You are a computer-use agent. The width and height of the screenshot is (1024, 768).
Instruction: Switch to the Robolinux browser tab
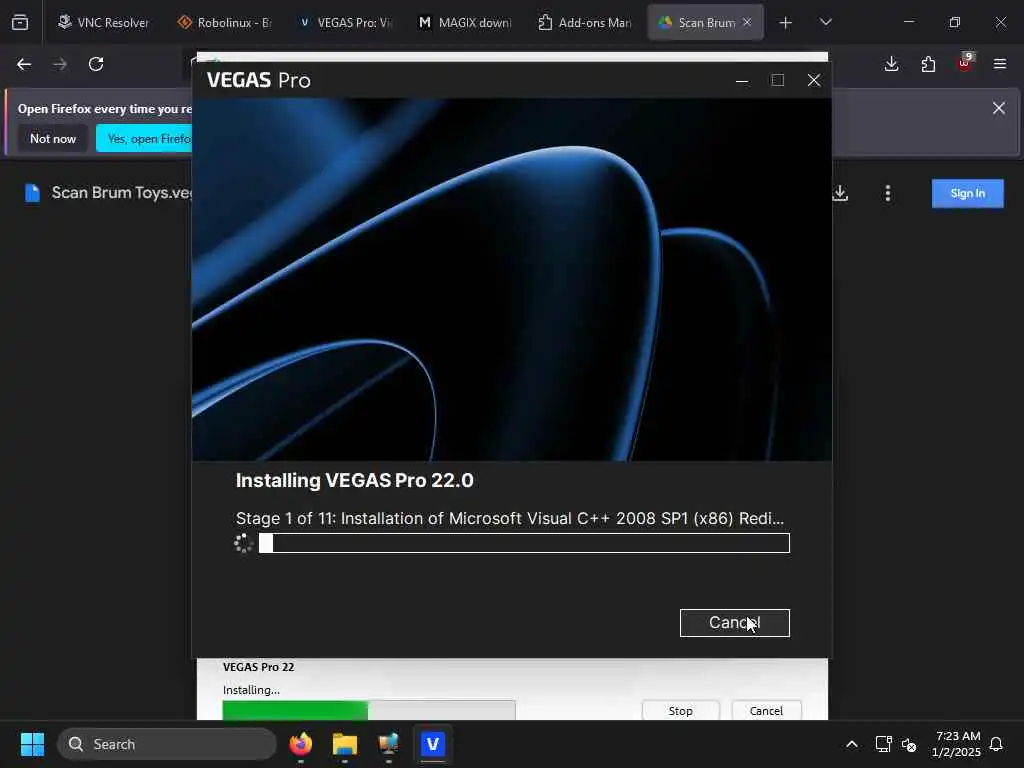click(225, 22)
